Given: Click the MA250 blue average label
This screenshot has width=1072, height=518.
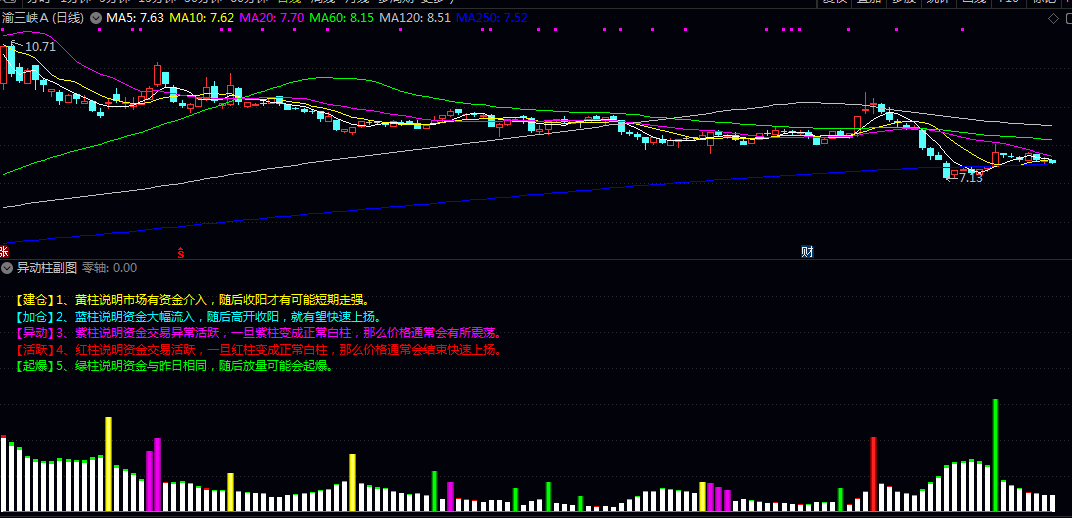Looking at the screenshot, I should tap(492, 18).
